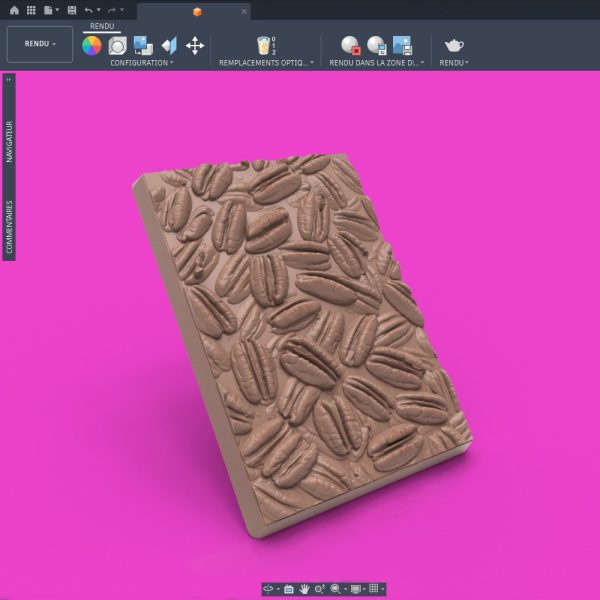Launch render with the teapot icon
This screenshot has width=600, height=600.
[454, 46]
